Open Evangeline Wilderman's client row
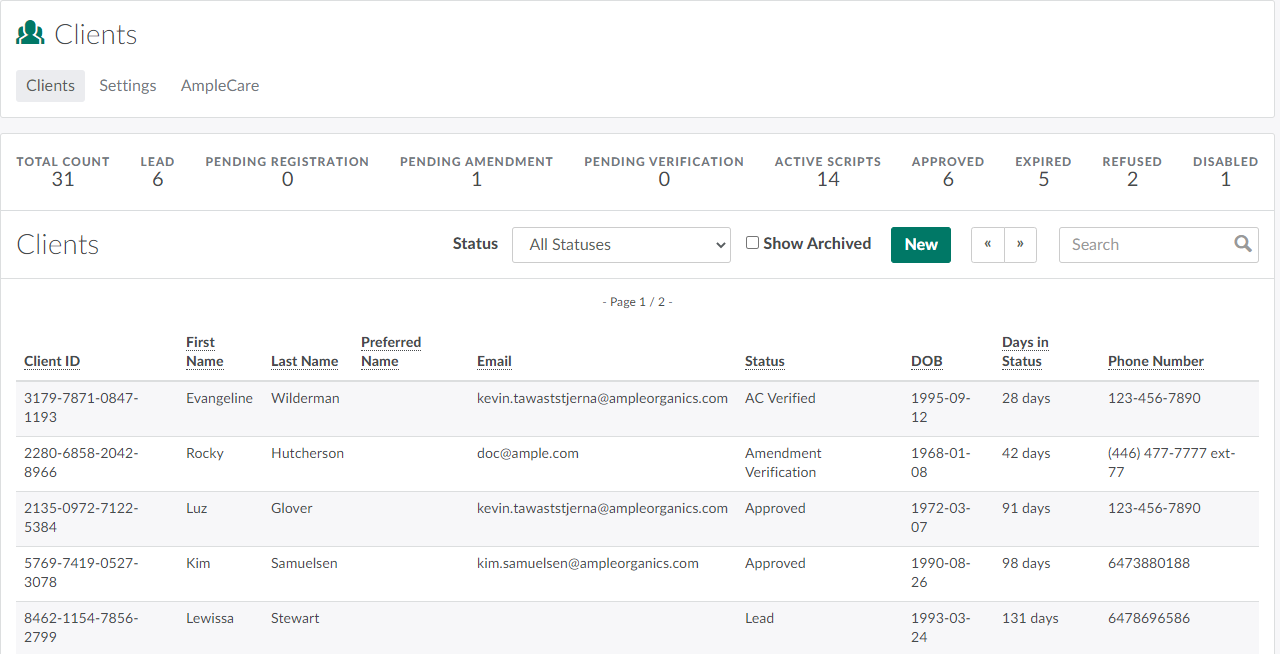This screenshot has height=654, width=1280. 304,399
